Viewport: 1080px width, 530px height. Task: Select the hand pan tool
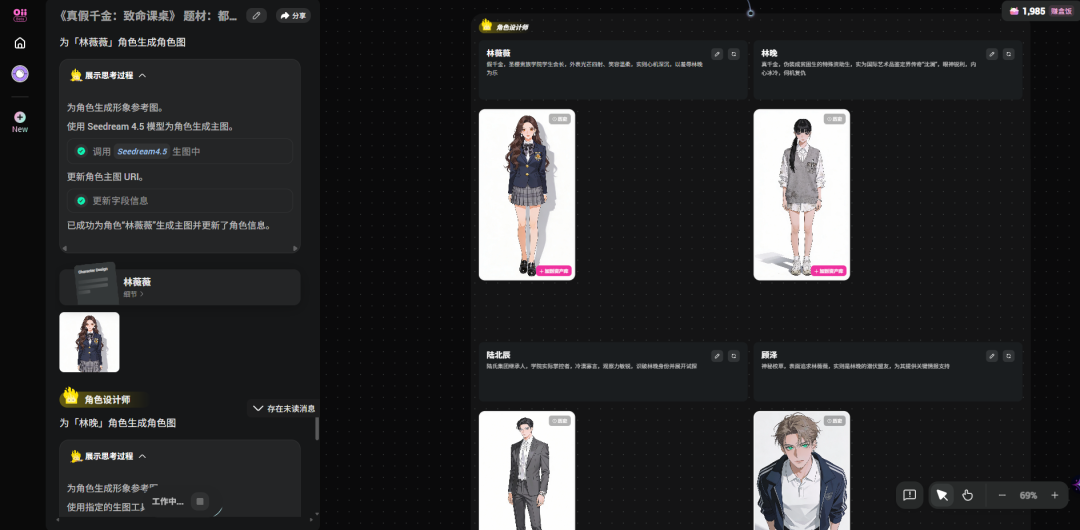tap(967, 496)
